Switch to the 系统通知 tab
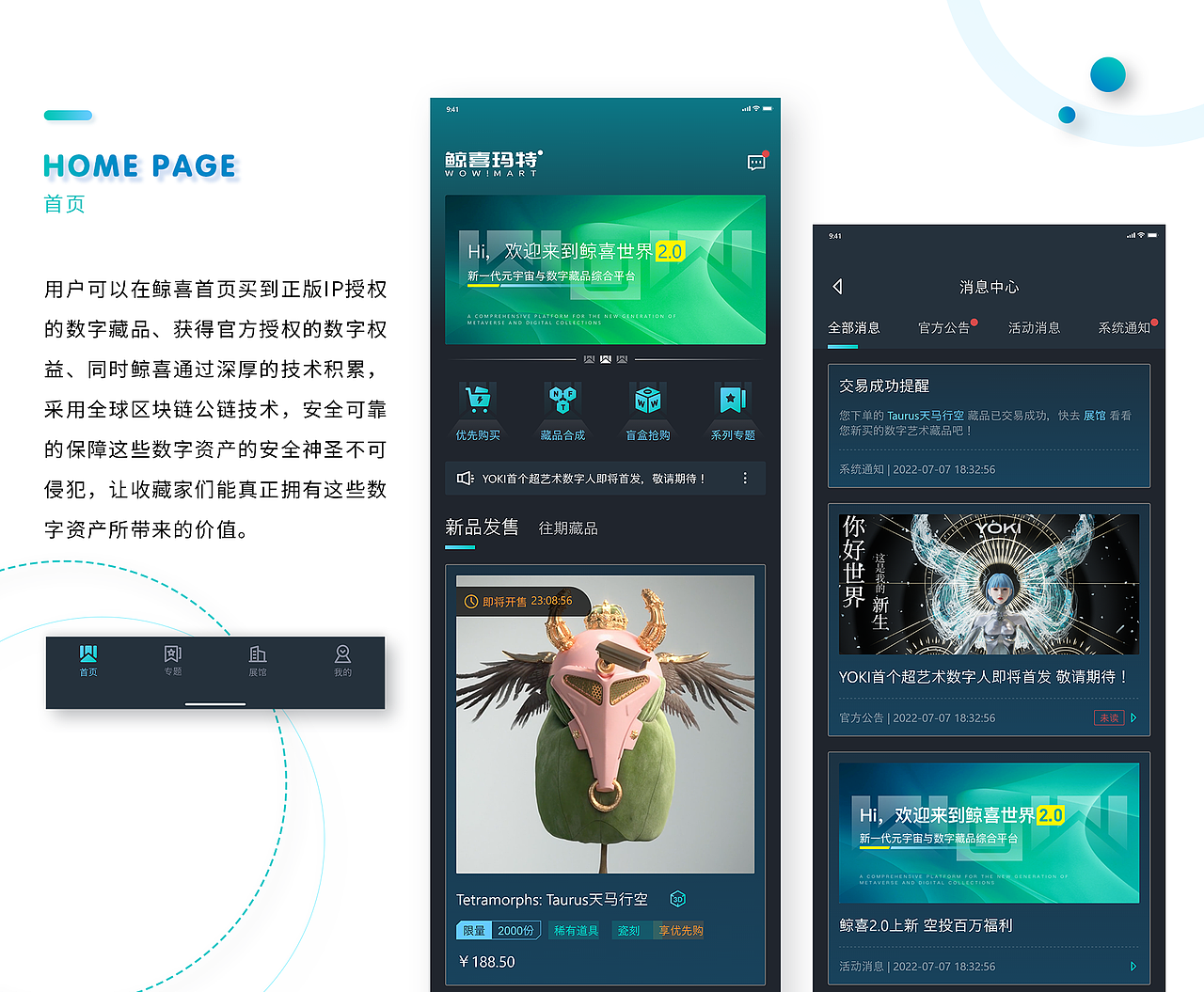Image resolution: width=1204 pixels, height=992 pixels. click(x=1125, y=328)
